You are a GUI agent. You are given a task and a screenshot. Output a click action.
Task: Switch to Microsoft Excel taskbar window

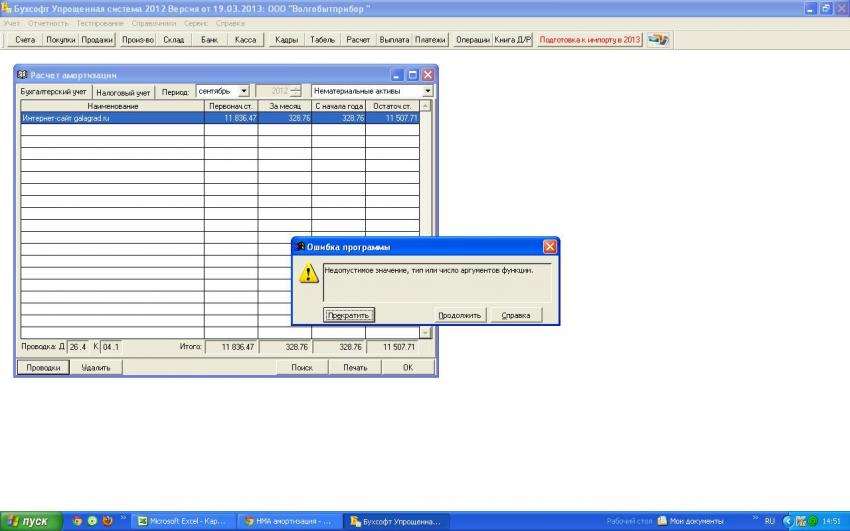181,521
